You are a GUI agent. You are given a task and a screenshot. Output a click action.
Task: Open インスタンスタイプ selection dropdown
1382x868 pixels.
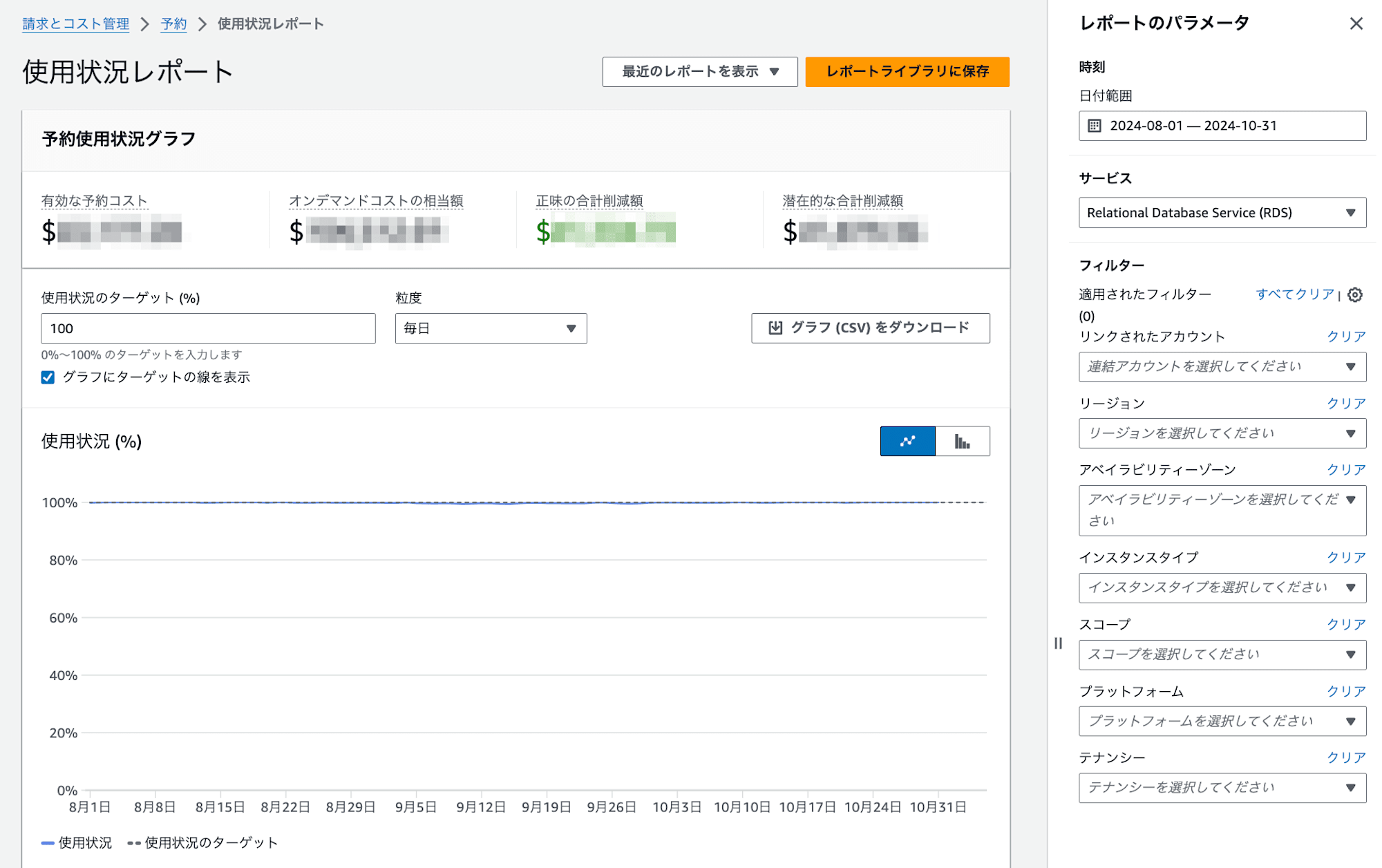coord(1222,587)
